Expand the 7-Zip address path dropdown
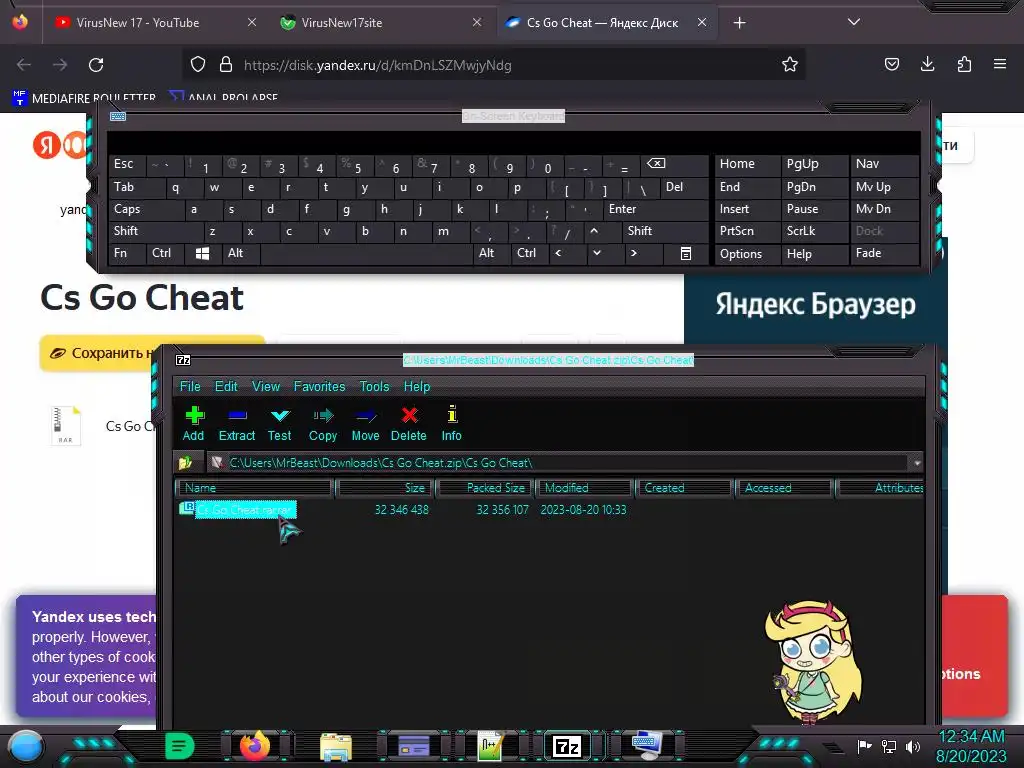Viewport: 1024px width, 768px height. click(917, 462)
